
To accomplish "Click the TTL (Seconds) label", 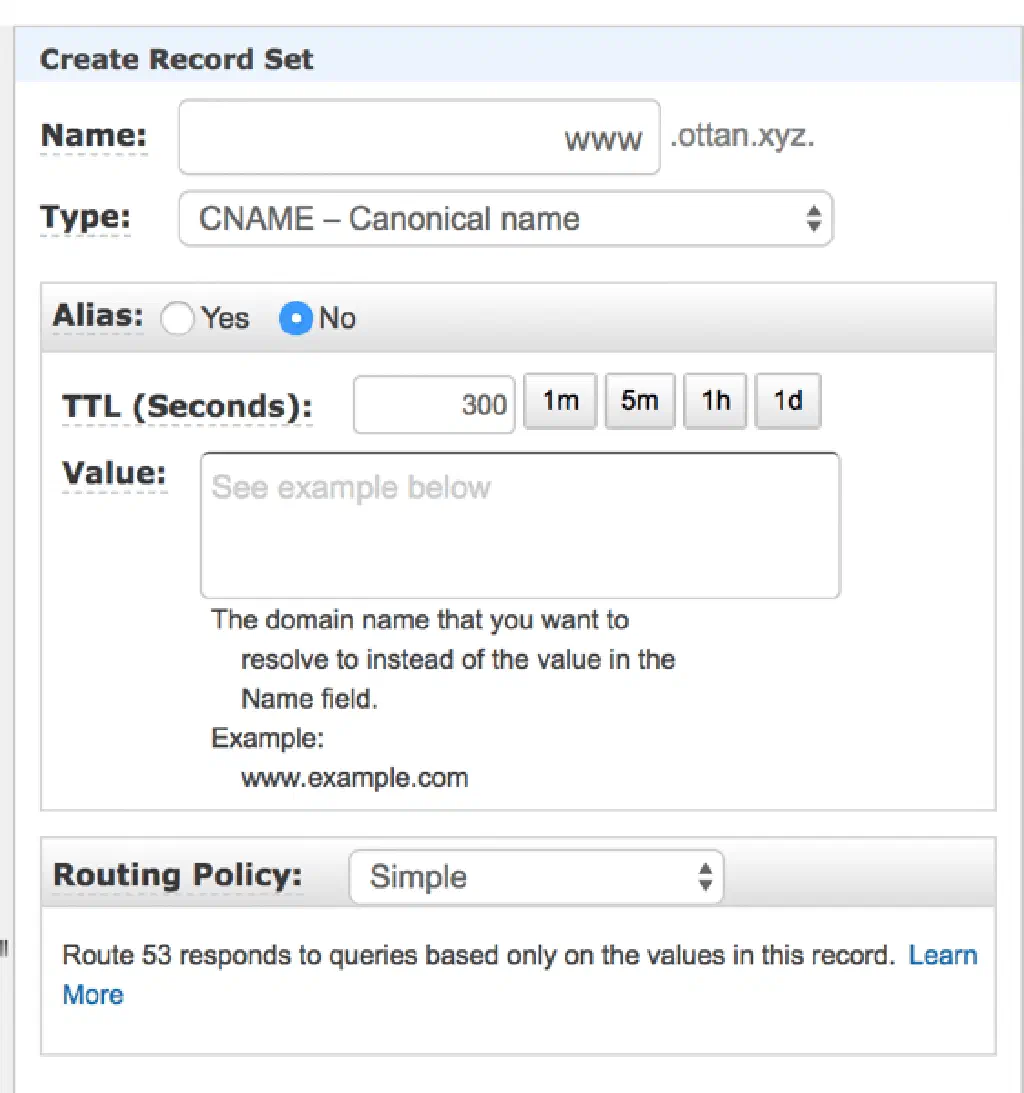I will pos(187,407).
